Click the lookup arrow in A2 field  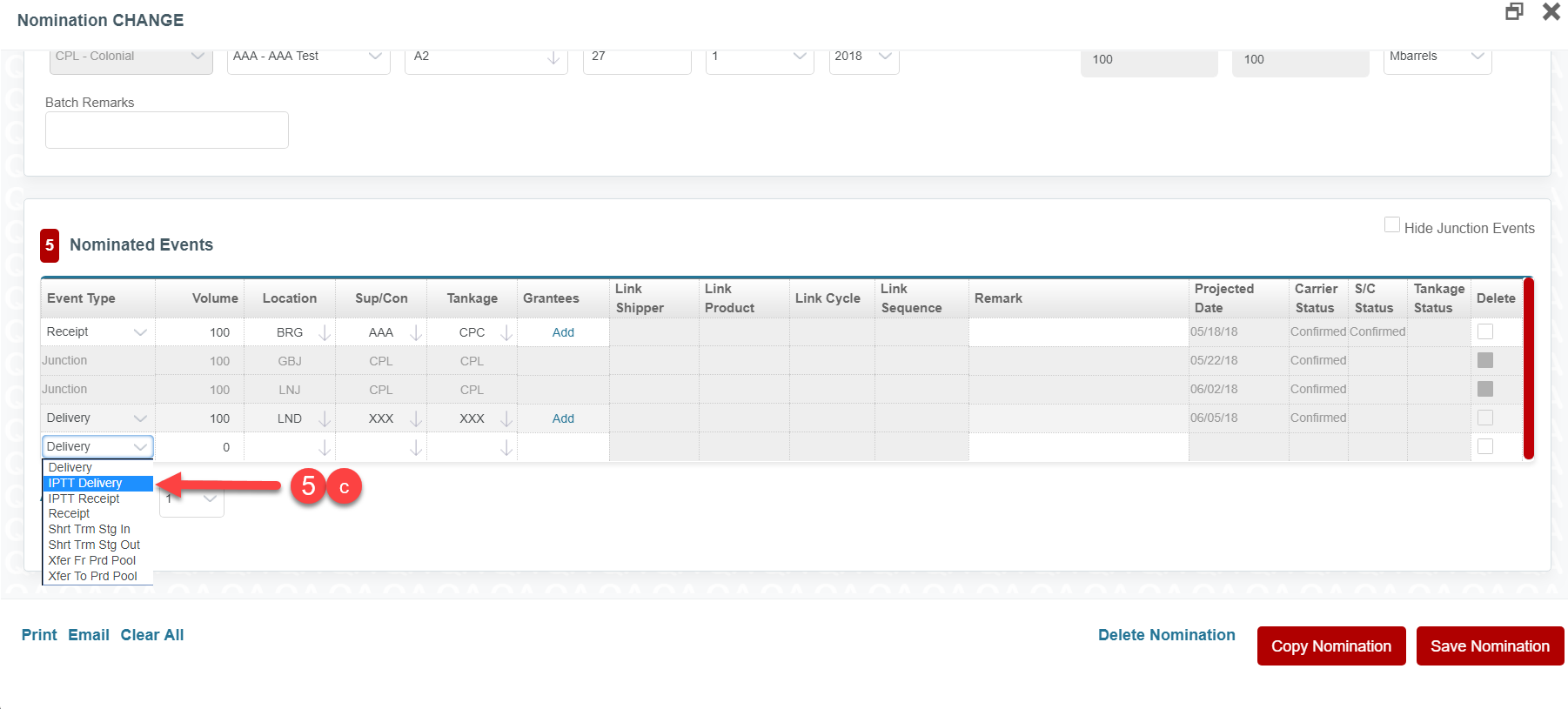[553, 57]
